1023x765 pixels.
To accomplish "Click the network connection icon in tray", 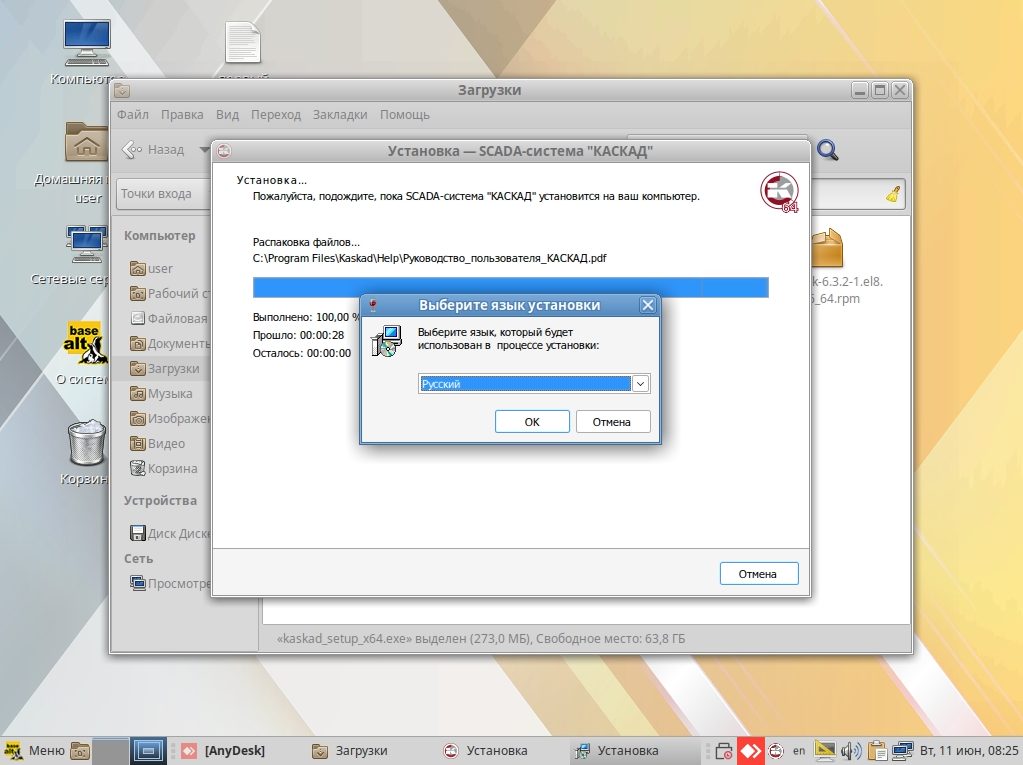I will click(903, 750).
